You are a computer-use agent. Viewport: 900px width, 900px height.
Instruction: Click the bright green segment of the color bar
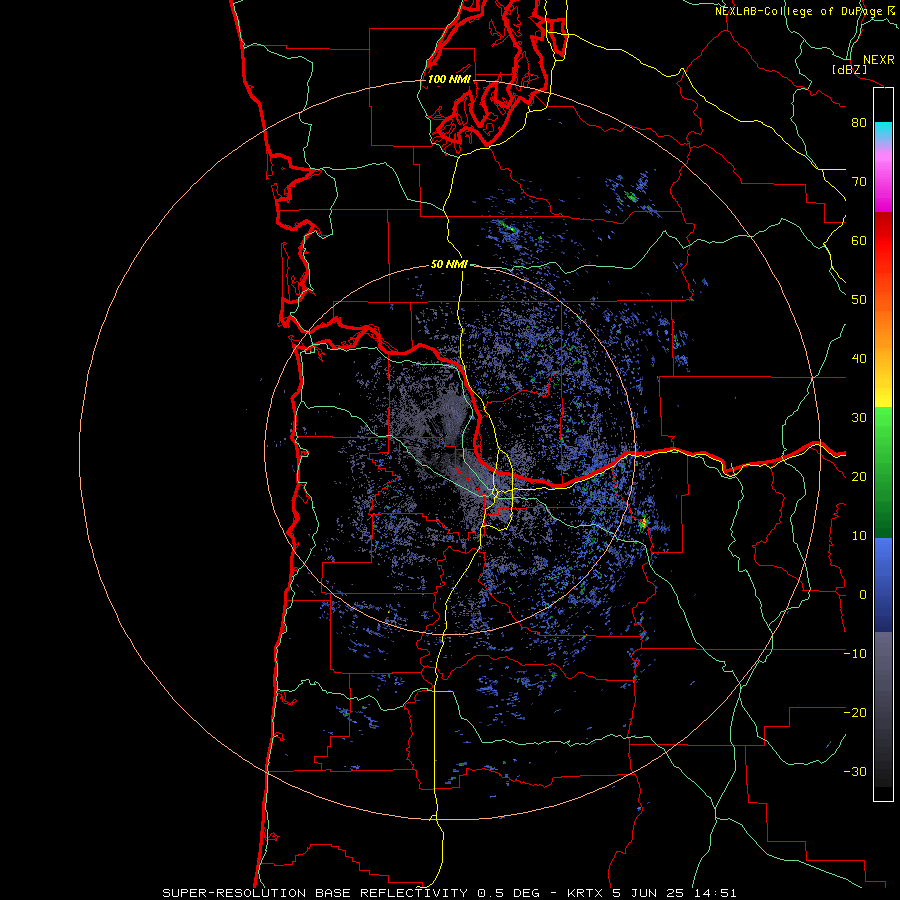pos(883,428)
